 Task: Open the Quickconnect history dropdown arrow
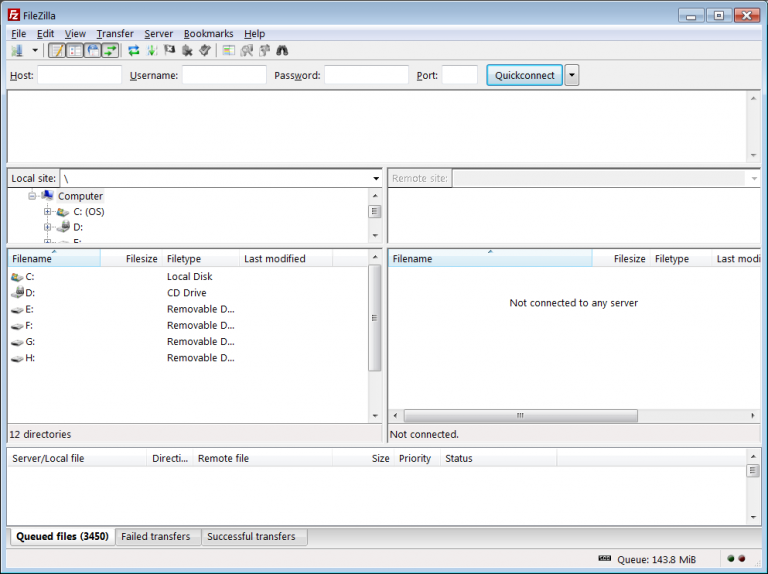572,75
